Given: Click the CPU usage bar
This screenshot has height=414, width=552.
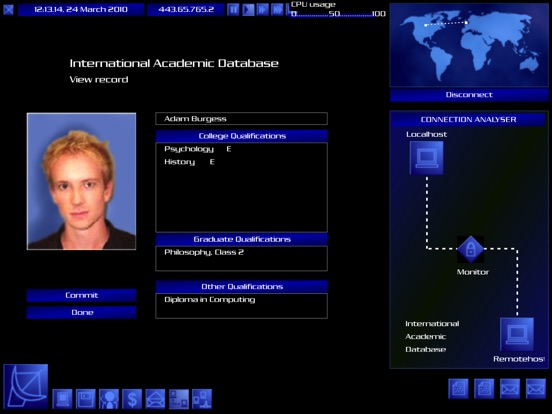Looking at the screenshot, I should point(338,14).
